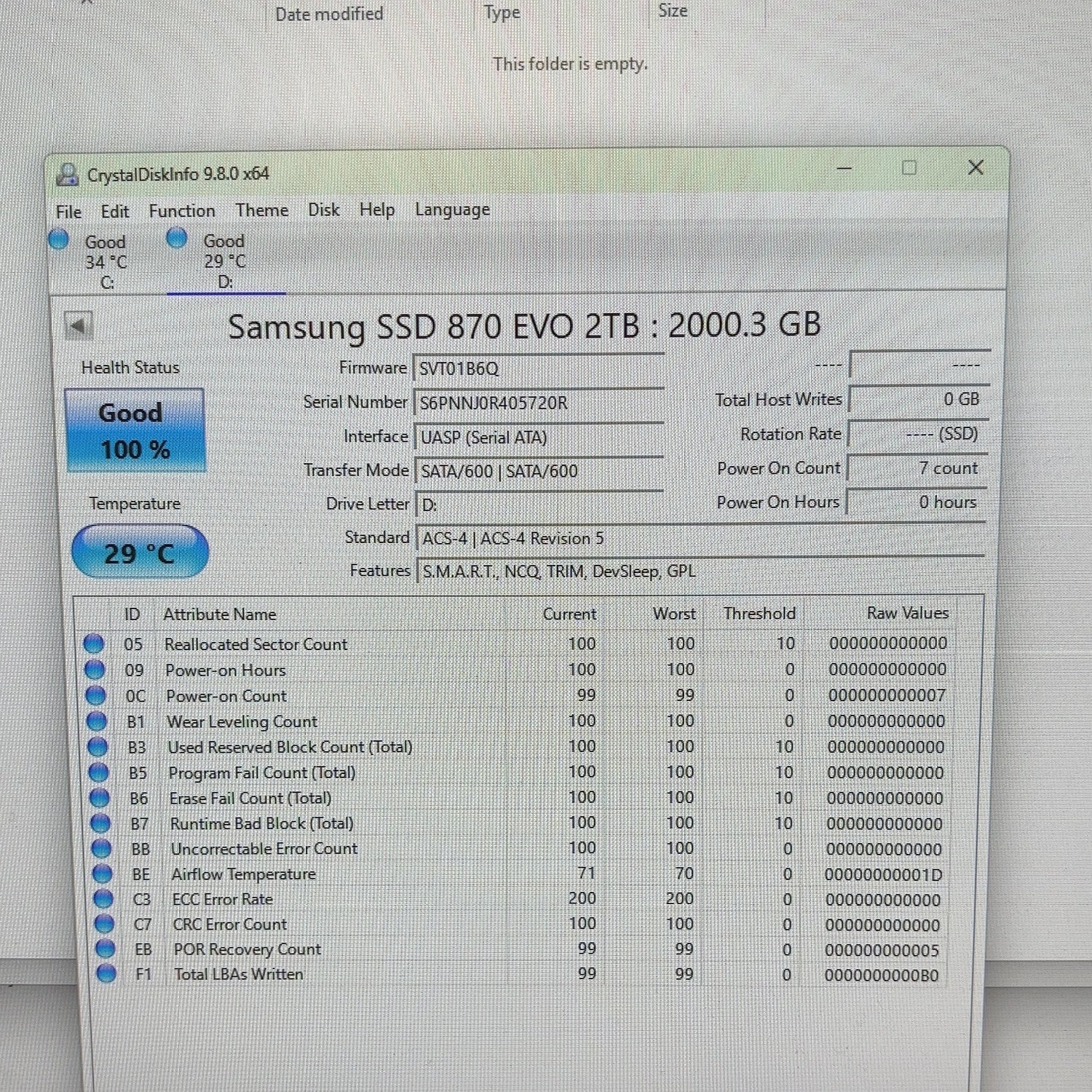
Task: Click status dot for Uncorrectable Error Count
Action: 101,848
